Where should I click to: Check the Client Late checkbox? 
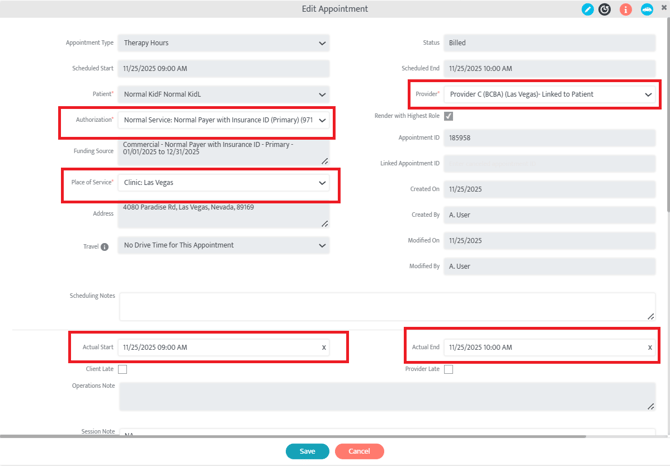pyautogui.click(x=123, y=369)
